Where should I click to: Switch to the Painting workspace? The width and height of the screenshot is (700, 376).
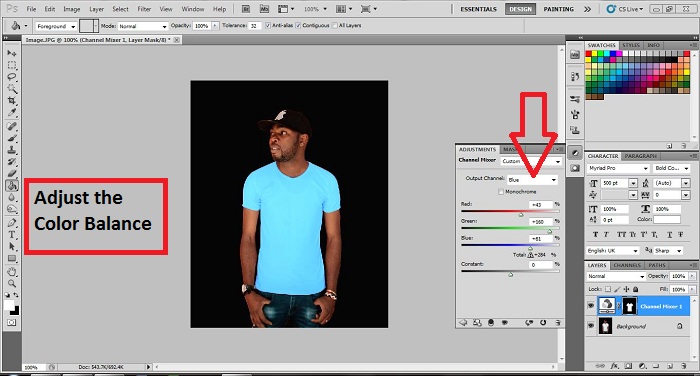(558, 9)
